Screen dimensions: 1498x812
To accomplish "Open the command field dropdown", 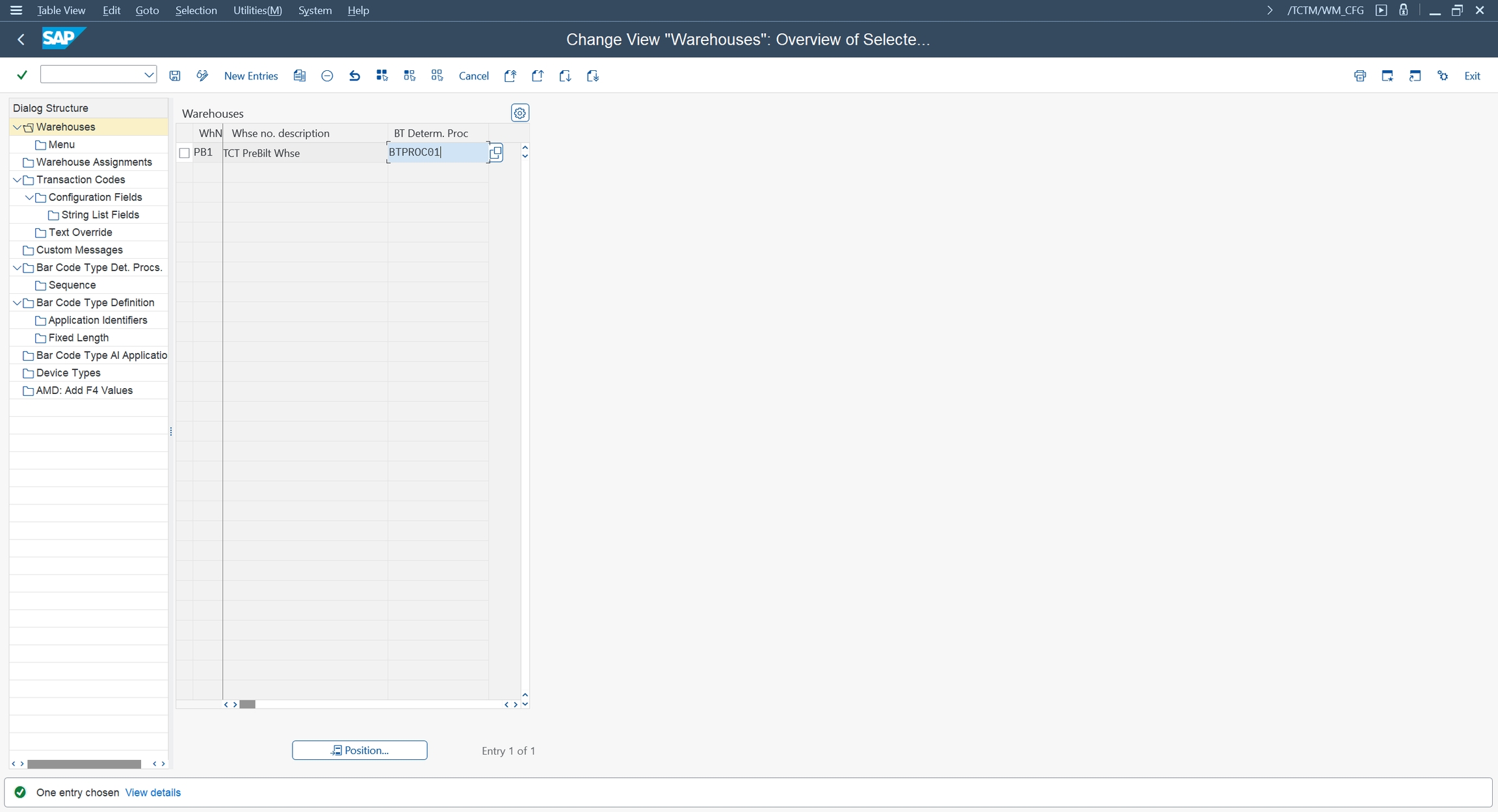I will (x=149, y=75).
